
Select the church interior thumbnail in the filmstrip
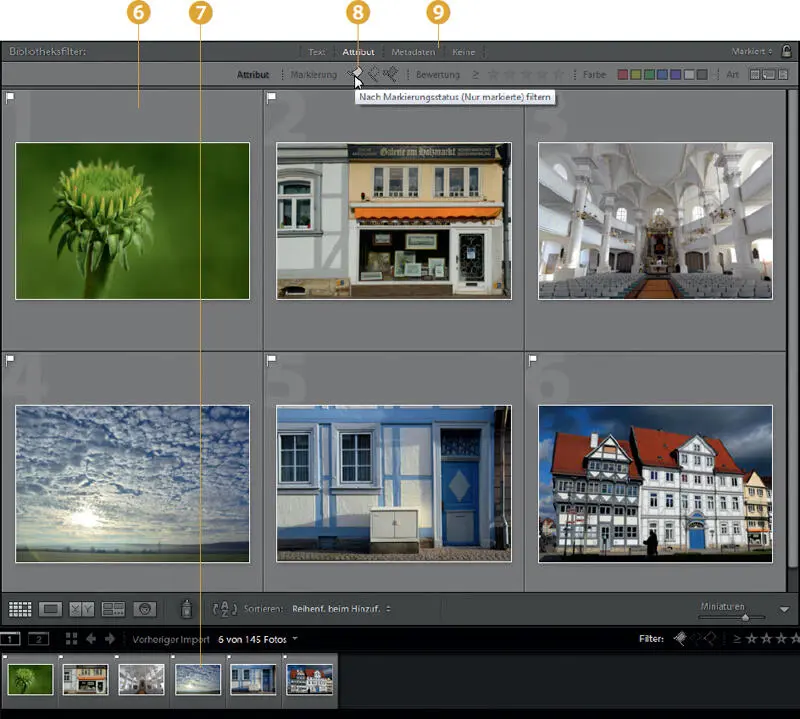tap(141, 680)
